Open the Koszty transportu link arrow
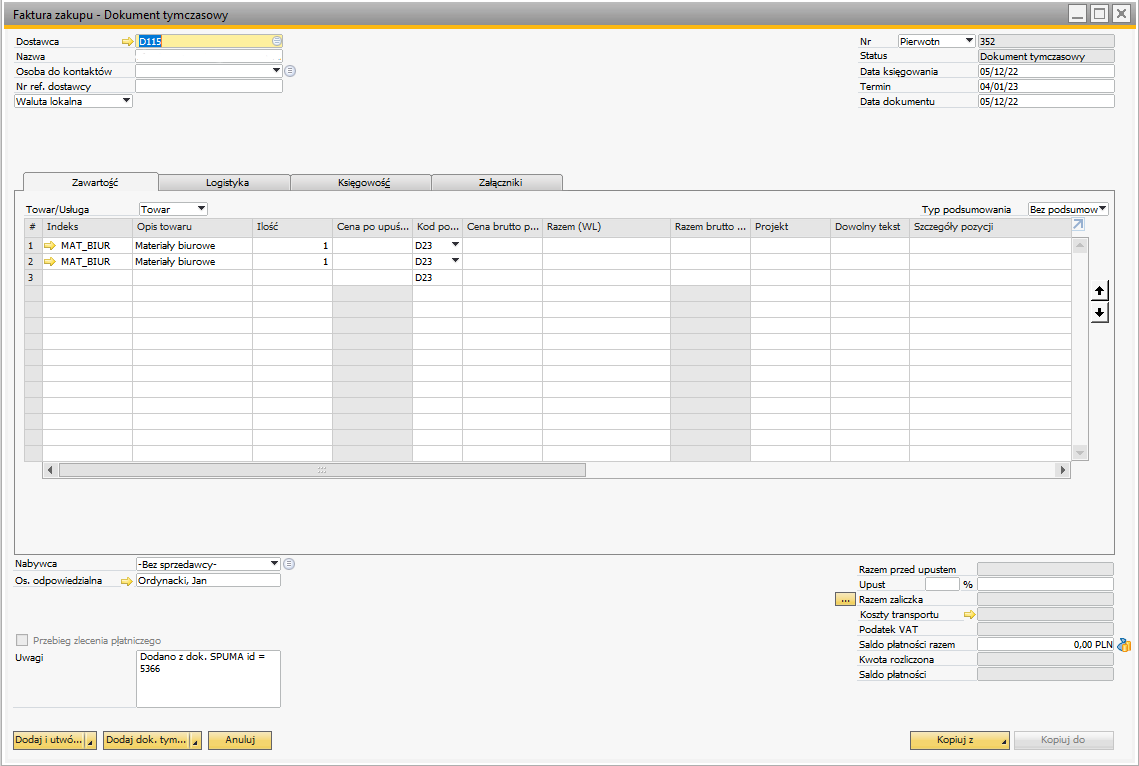Viewport: 1139px width, 766px height. coord(969,614)
